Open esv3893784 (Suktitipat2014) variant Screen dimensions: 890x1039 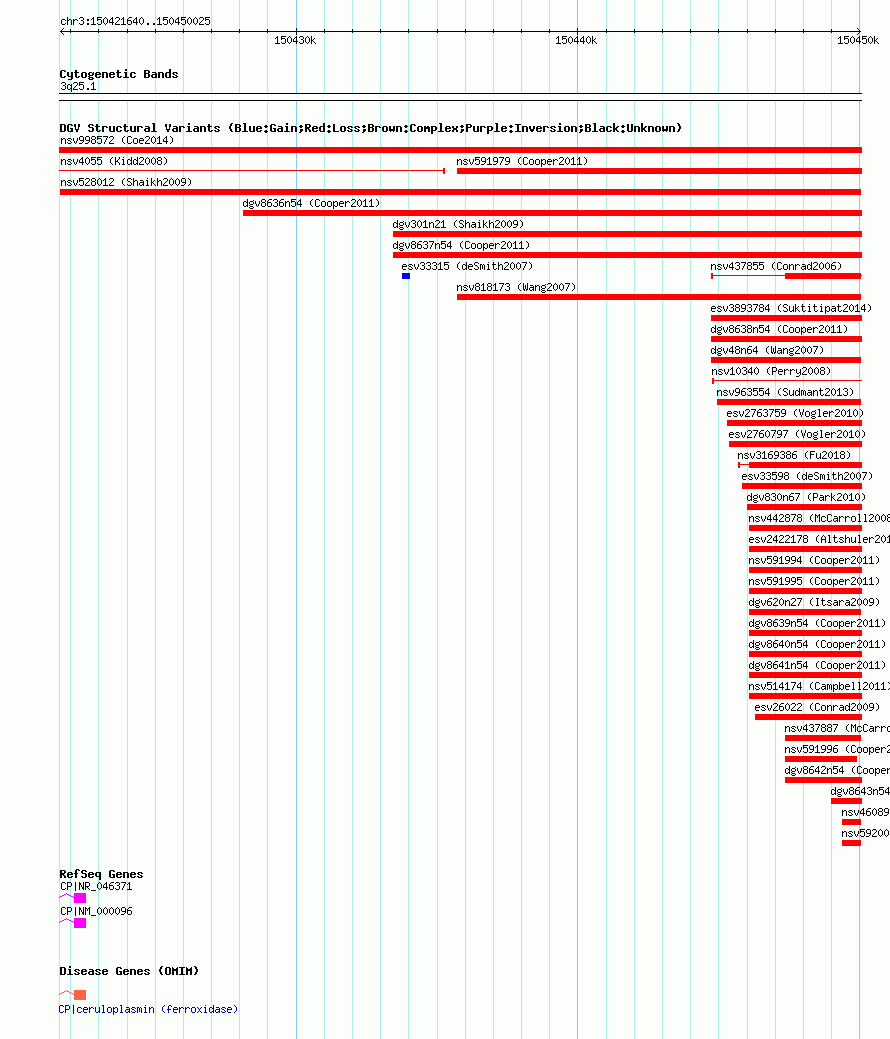[791, 308]
